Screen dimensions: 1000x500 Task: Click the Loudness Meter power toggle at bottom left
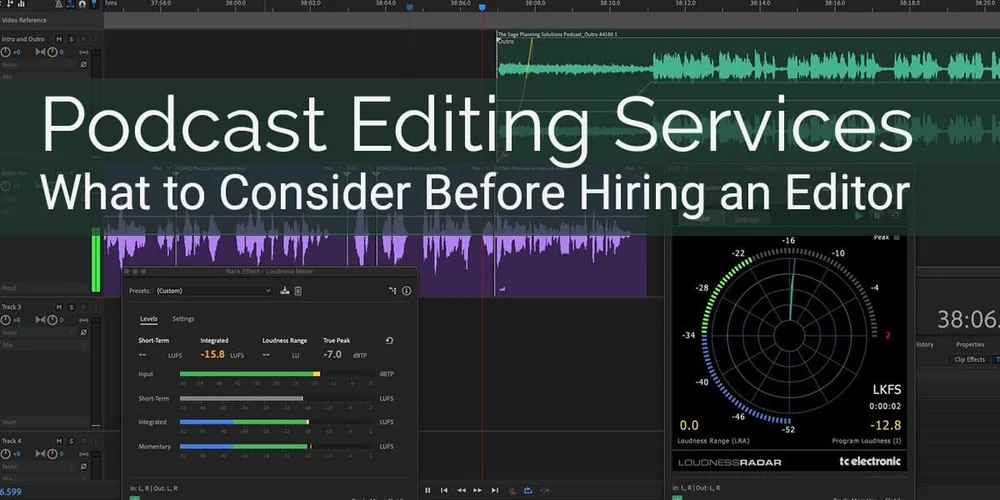(x=135, y=497)
